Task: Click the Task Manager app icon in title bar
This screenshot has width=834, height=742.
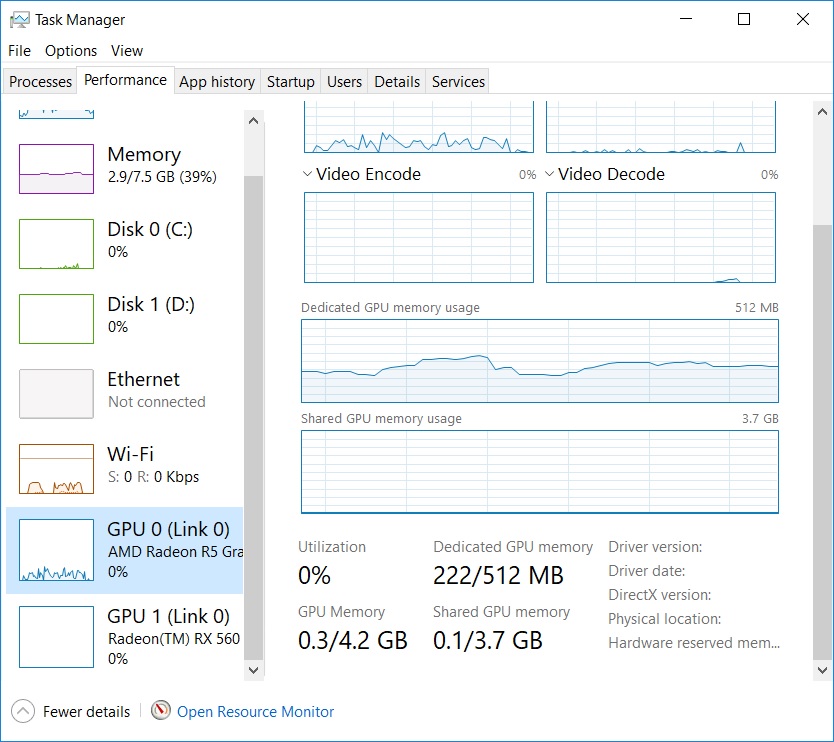Action: pyautogui.click(x=20, y=20)
